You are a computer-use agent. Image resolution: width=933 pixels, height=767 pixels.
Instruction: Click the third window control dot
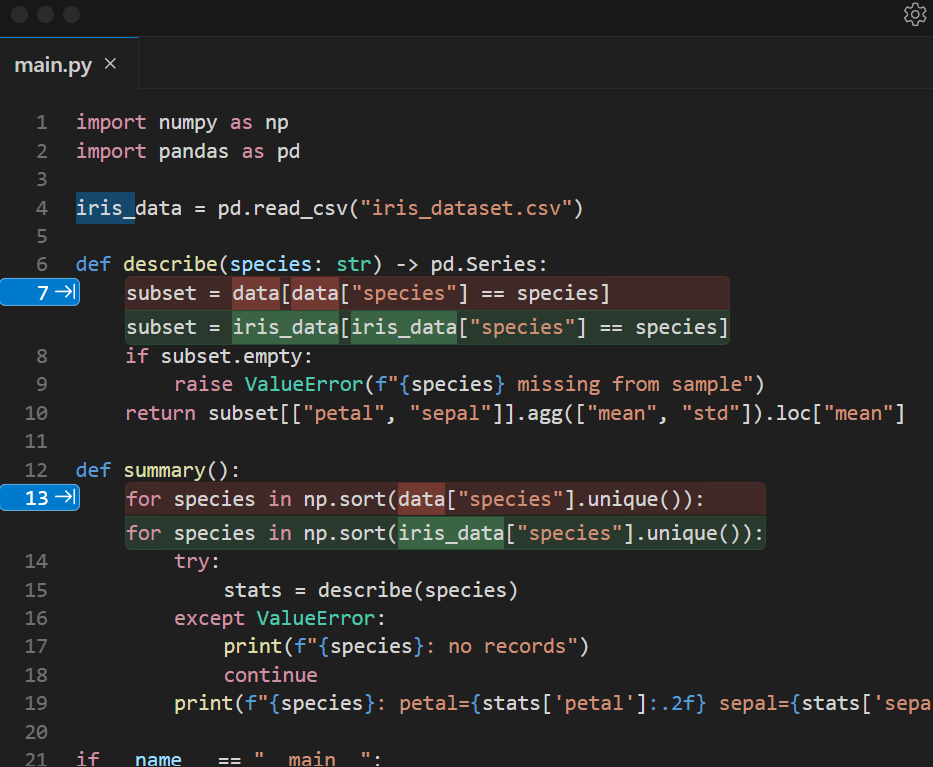click(x=71, y=14)
